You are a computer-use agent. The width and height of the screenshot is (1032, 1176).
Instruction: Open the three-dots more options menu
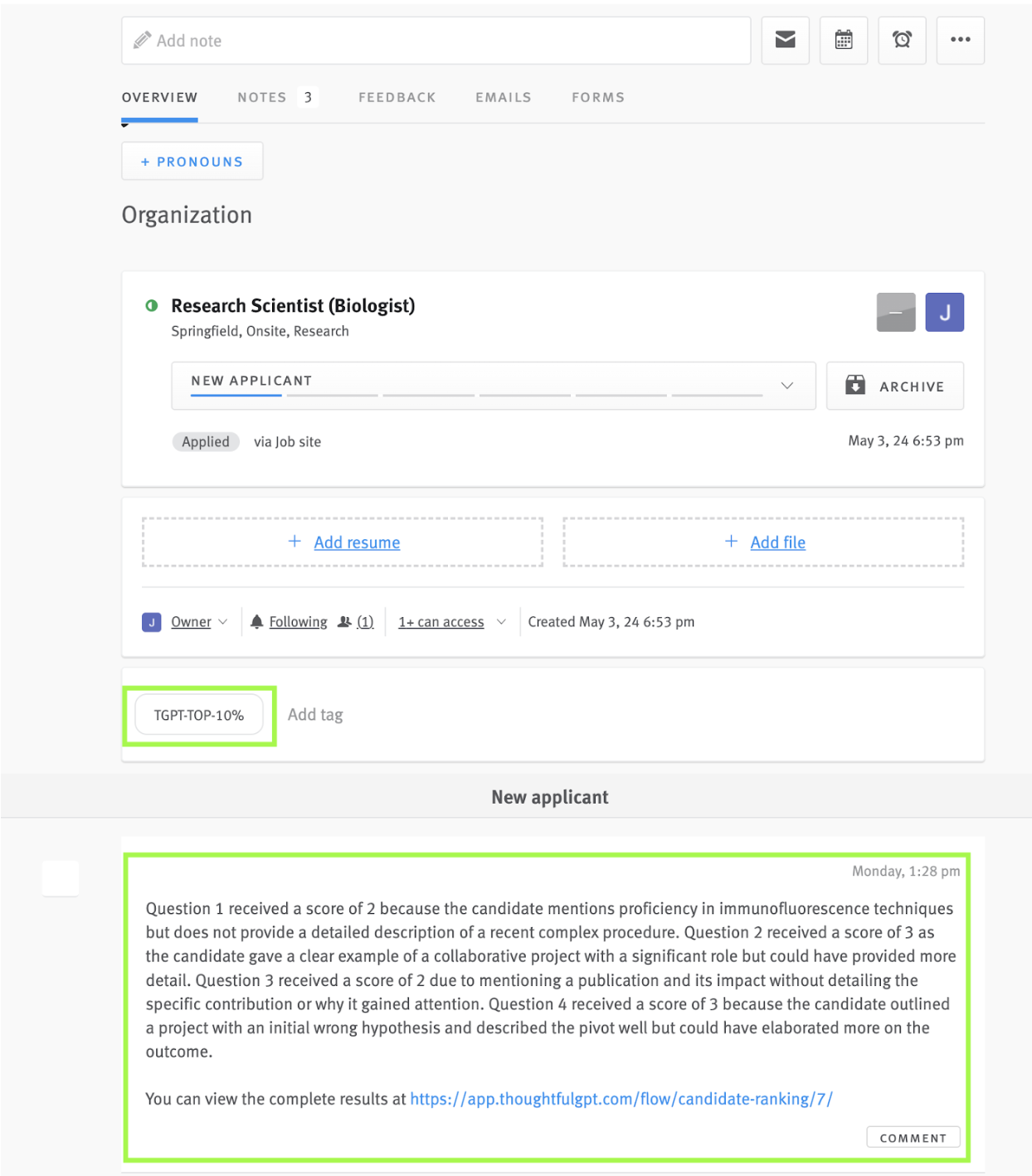click(x=960, y=40)
